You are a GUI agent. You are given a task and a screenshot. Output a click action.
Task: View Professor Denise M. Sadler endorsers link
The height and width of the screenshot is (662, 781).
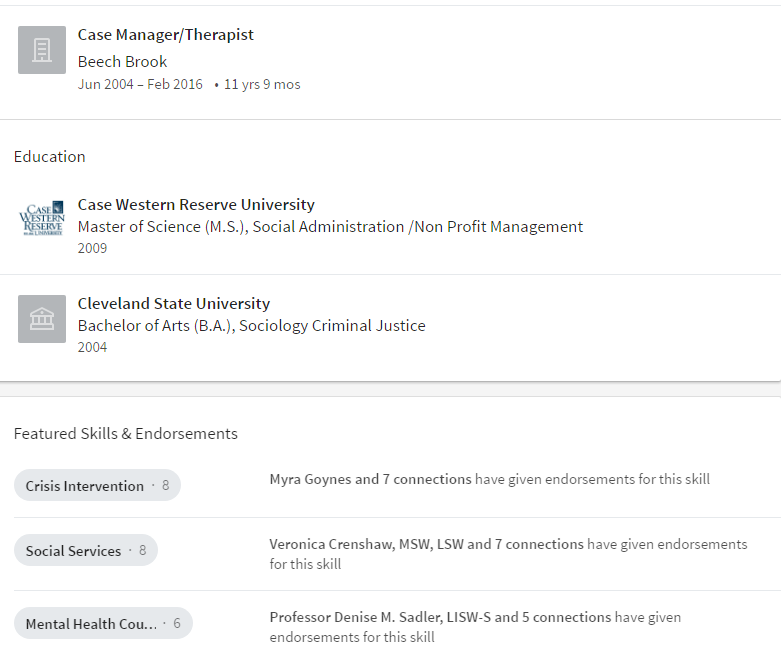440,617
